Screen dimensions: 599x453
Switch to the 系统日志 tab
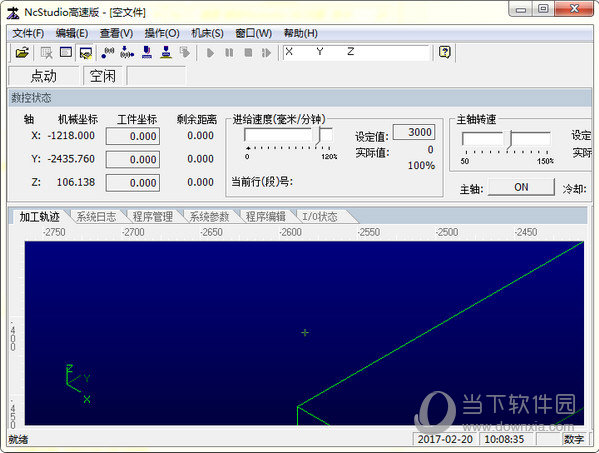96,217
